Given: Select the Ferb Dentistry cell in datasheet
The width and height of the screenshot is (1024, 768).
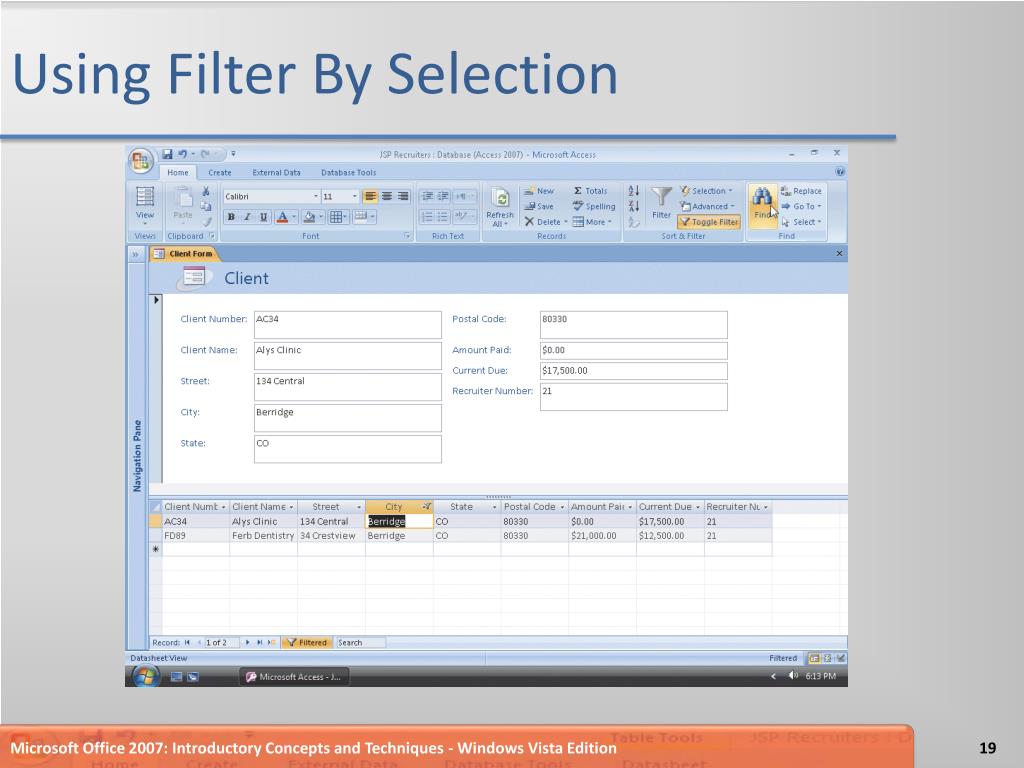Looking at the screenshot, I should point(263,536).
